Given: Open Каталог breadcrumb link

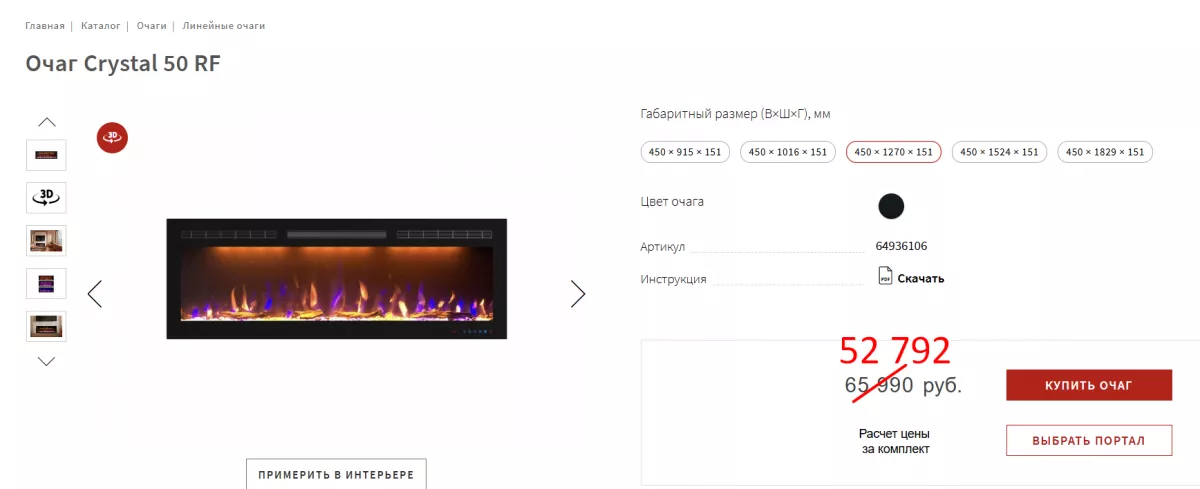Looking at the screenshot, I should pyautogui.click(x=100, y=25).
